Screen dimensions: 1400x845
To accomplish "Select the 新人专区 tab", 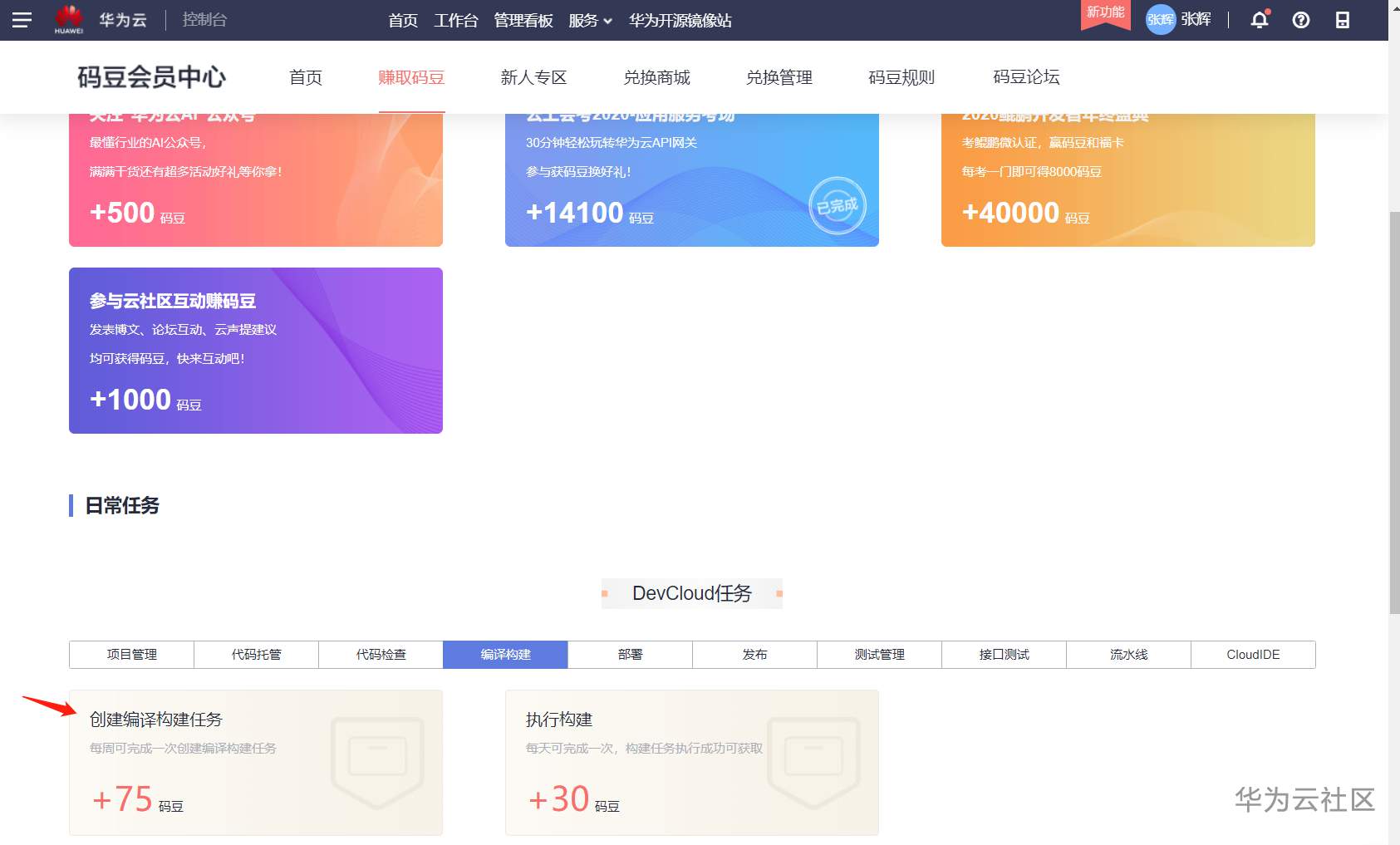I will point(533,77).
